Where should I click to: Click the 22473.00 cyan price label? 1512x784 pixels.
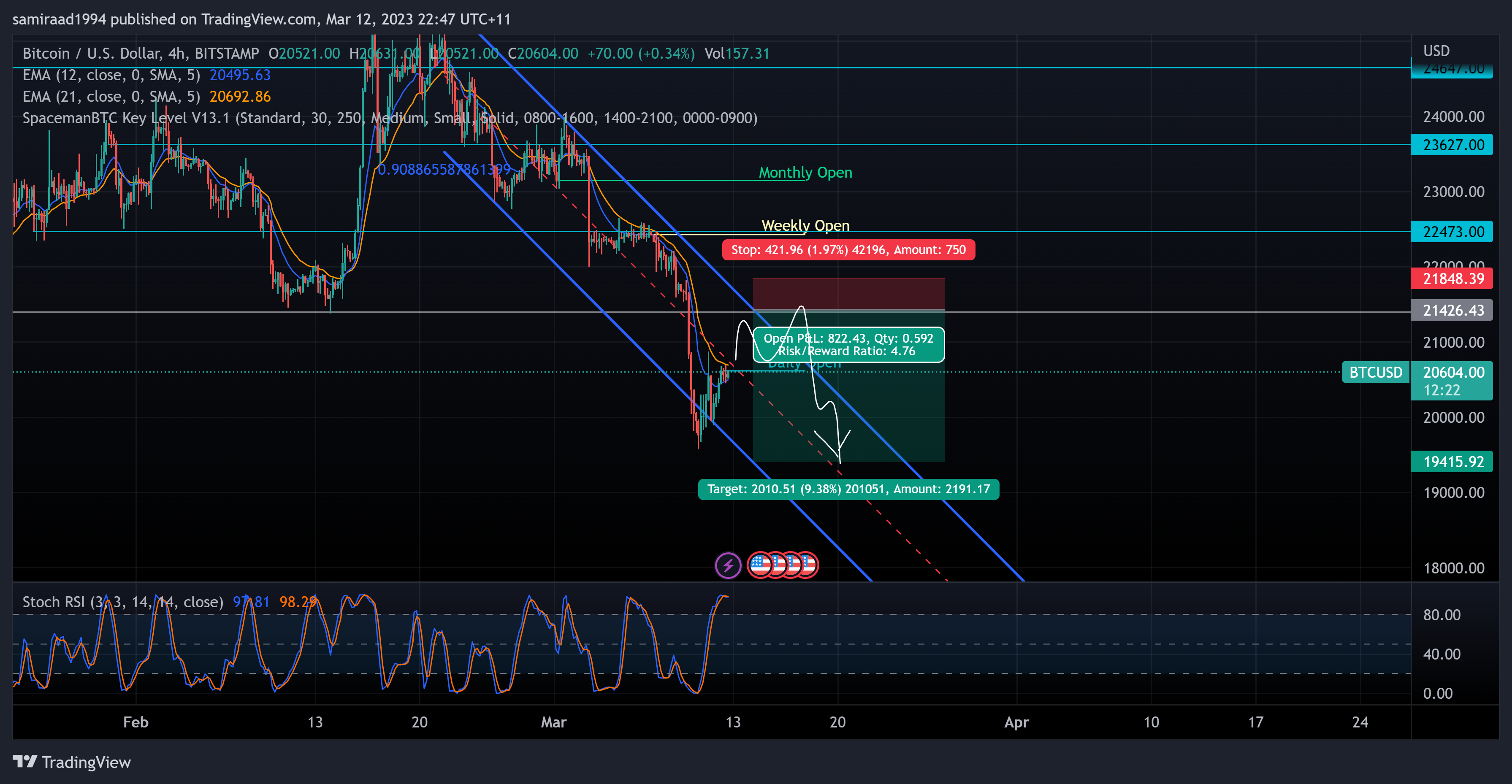click(x=1452, y=232)
